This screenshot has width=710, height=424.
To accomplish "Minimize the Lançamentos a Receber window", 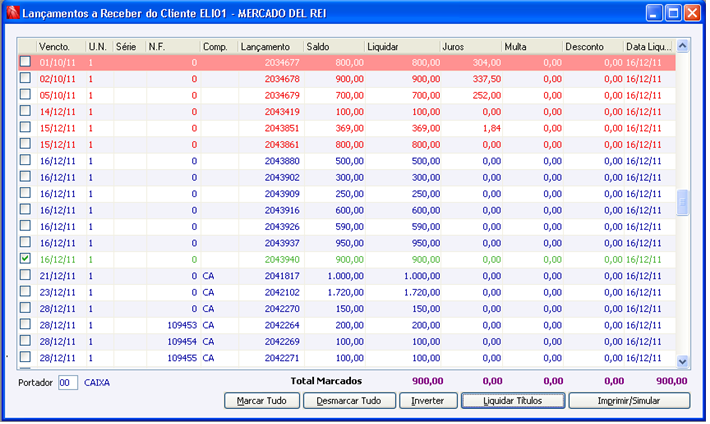I will pos(653,13).
